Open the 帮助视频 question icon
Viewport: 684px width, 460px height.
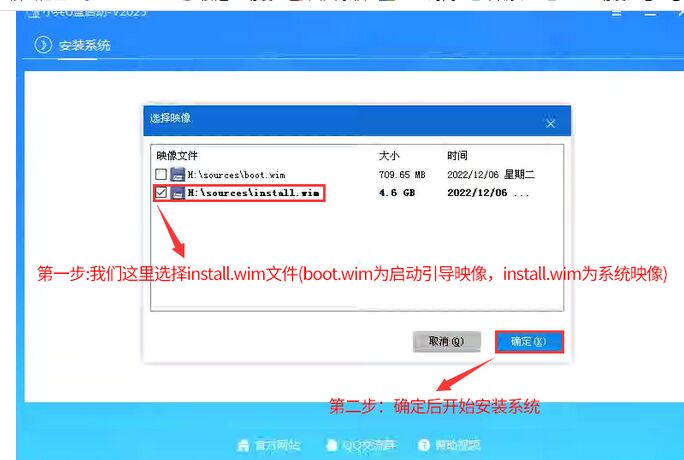424,445
